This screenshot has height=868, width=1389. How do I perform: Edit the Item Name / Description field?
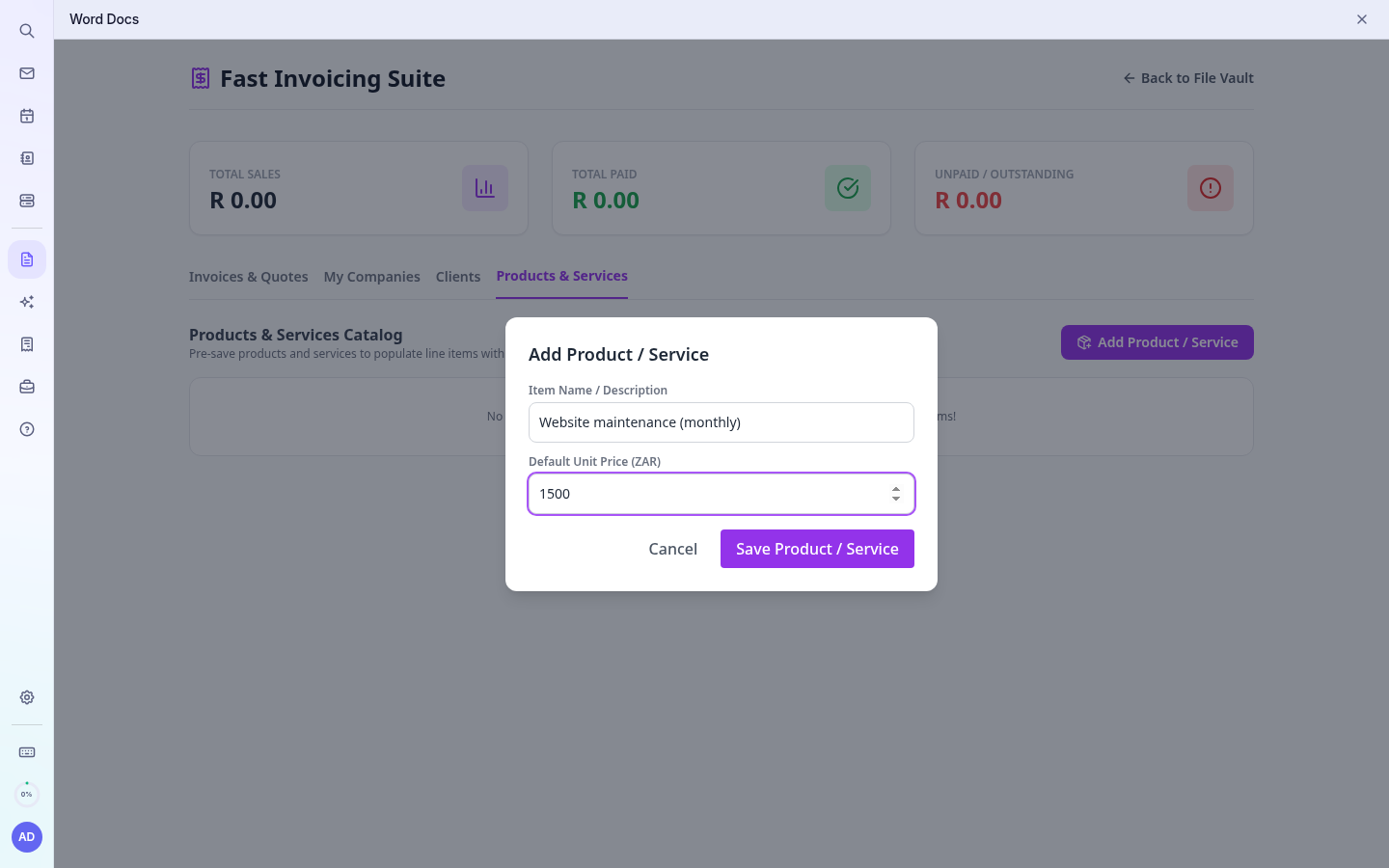click(x=722, y=422)
